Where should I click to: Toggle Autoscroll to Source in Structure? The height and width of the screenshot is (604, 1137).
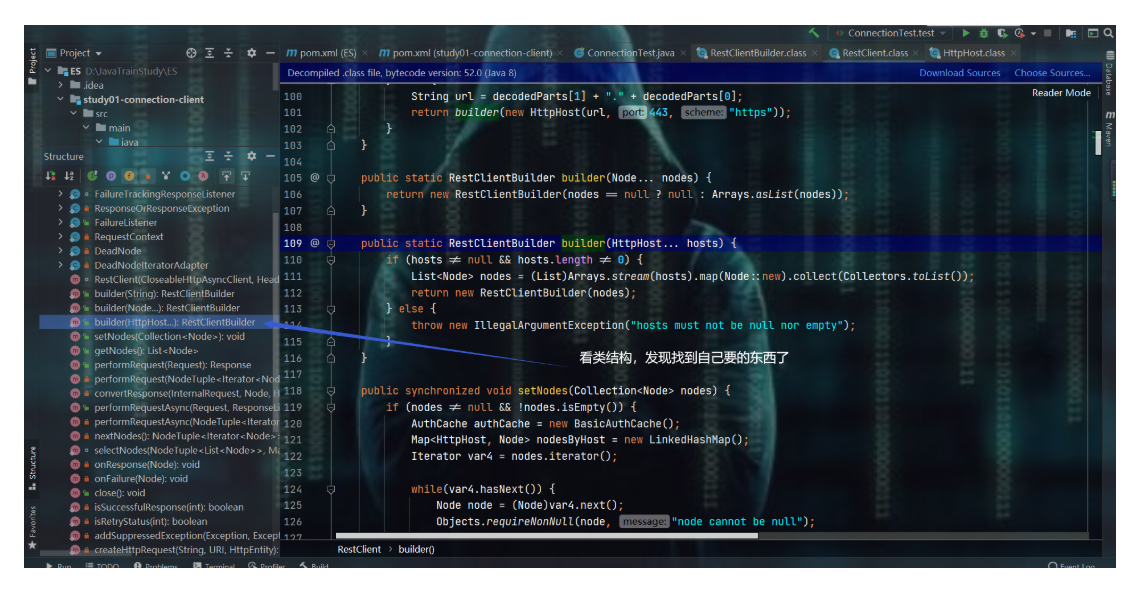[x=227, y=176]
